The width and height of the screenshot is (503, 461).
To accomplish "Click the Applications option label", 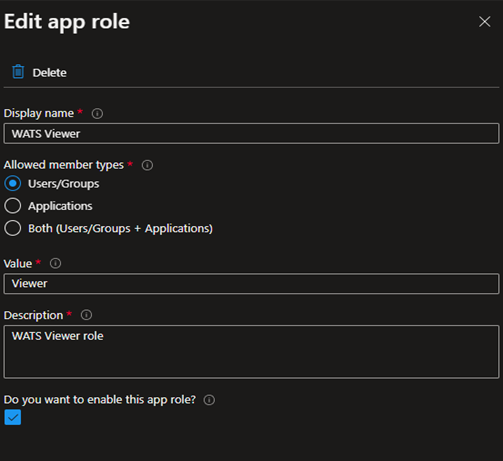I will click(60, 206).
